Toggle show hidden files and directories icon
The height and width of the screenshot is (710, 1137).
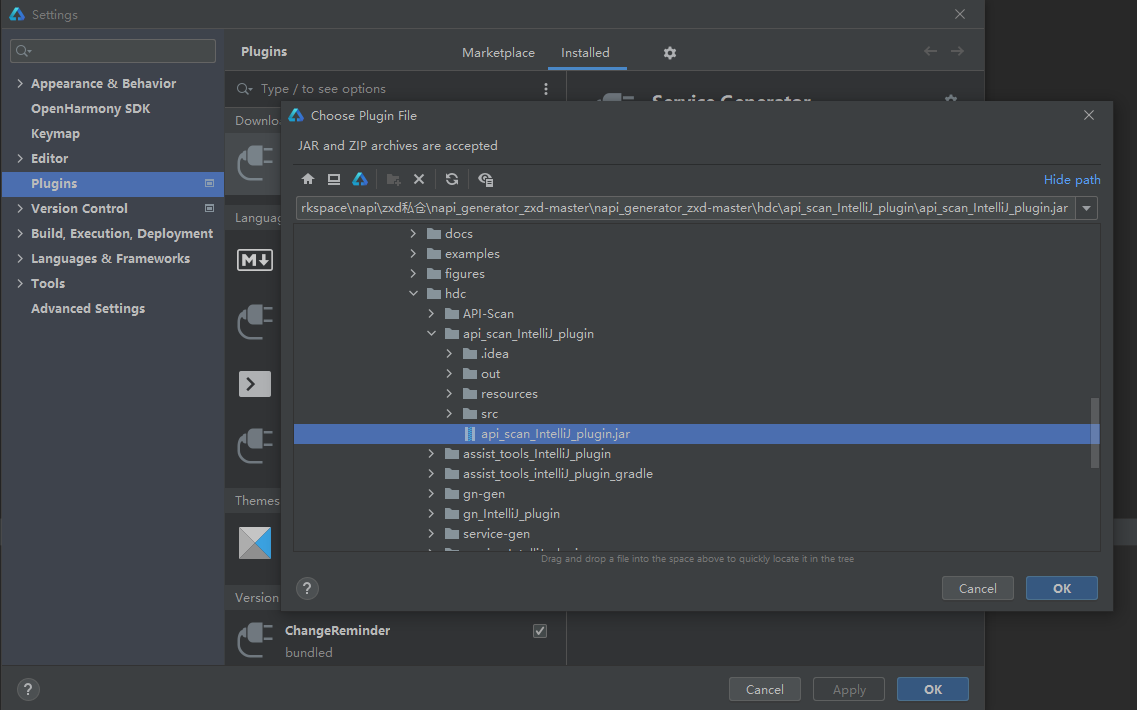485,179
